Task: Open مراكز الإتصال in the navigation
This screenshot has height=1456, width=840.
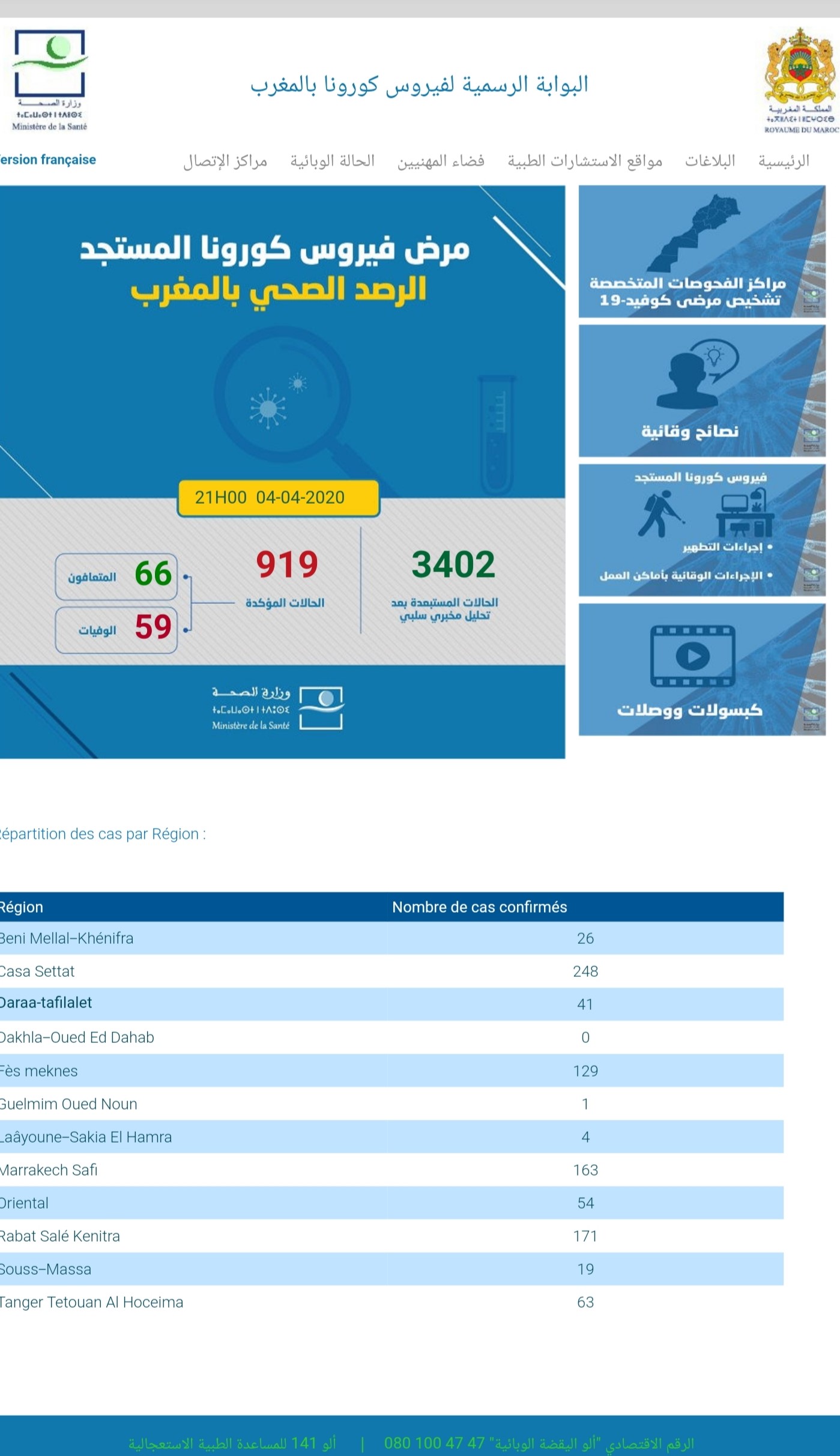Action: 225,161
